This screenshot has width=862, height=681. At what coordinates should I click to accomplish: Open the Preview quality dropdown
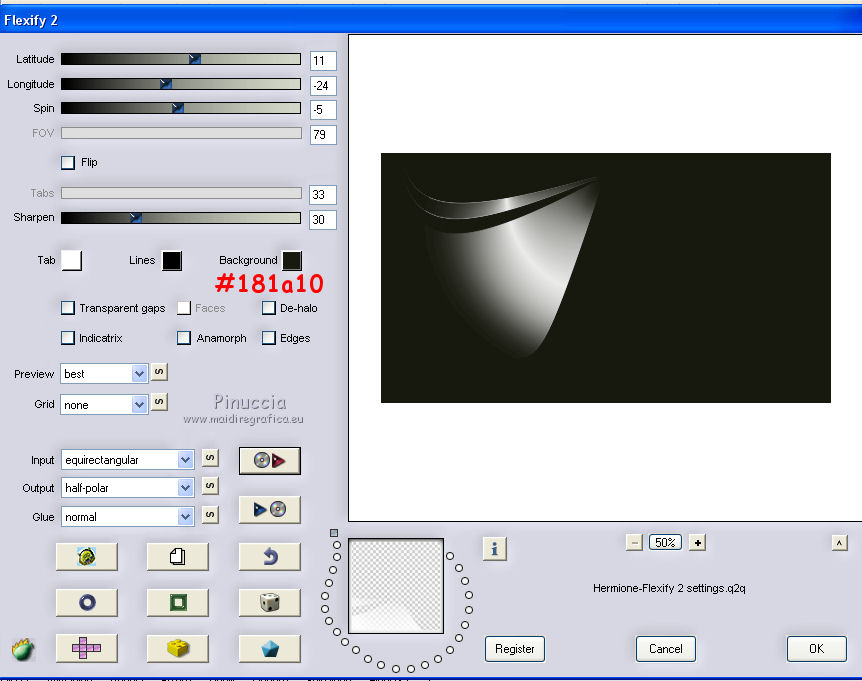pyautogui.click(x=104, y=374)
